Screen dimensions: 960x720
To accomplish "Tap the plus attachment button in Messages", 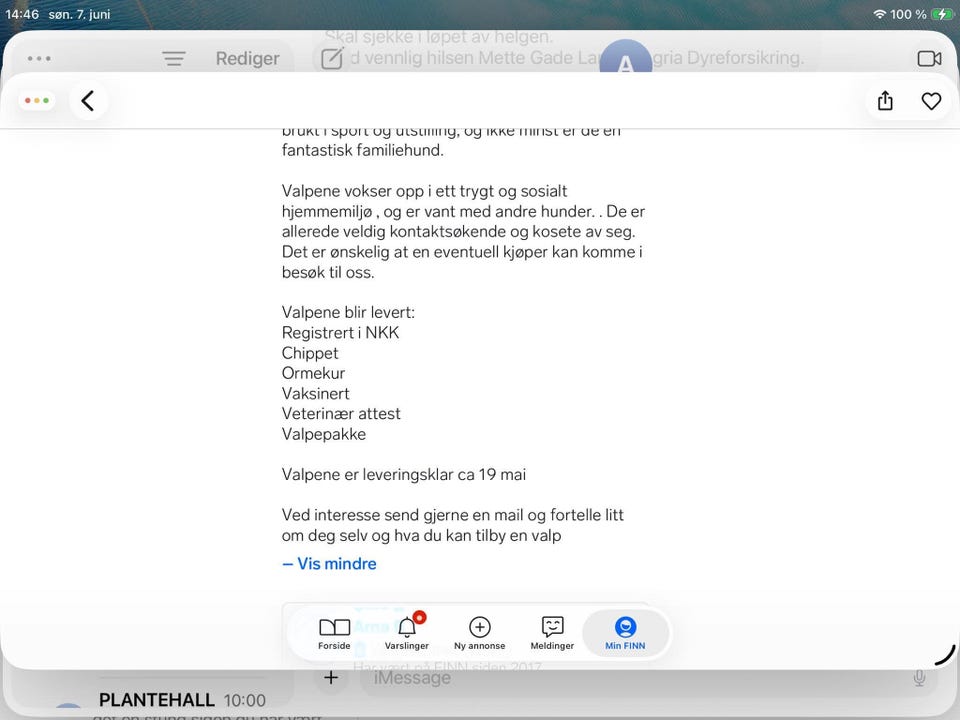I will tap(331, 677).
